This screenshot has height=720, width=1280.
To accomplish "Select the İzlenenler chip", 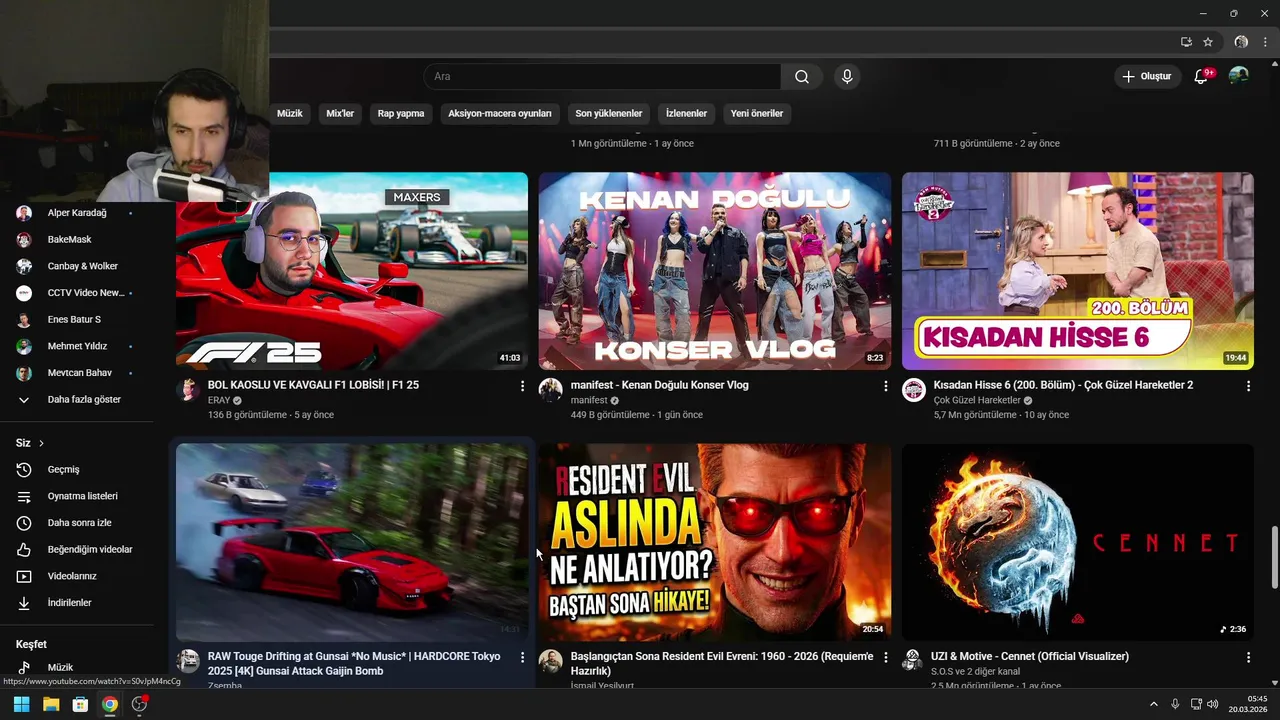I will point(686,114).
